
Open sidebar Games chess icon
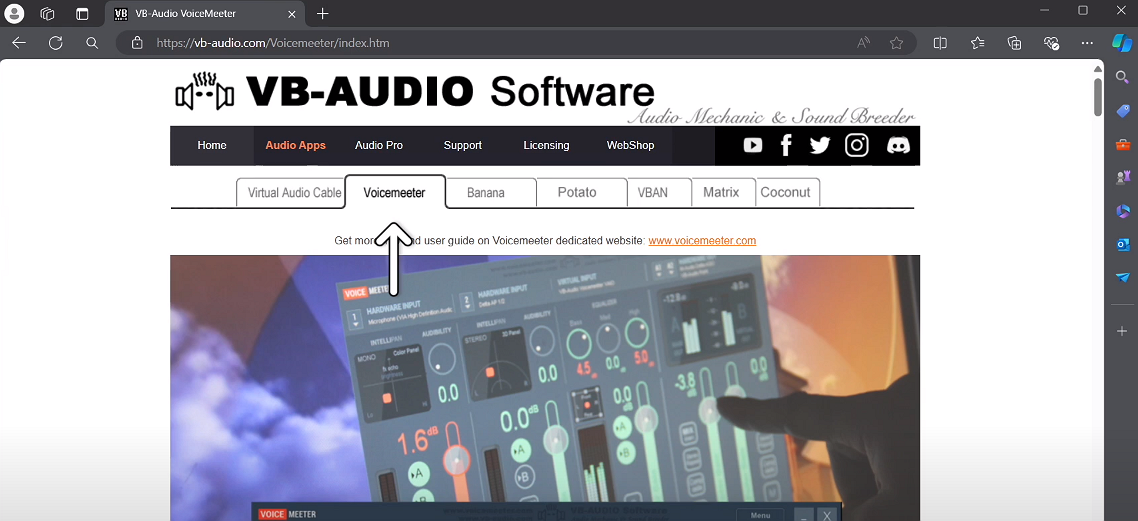(x=1123, y=177)
